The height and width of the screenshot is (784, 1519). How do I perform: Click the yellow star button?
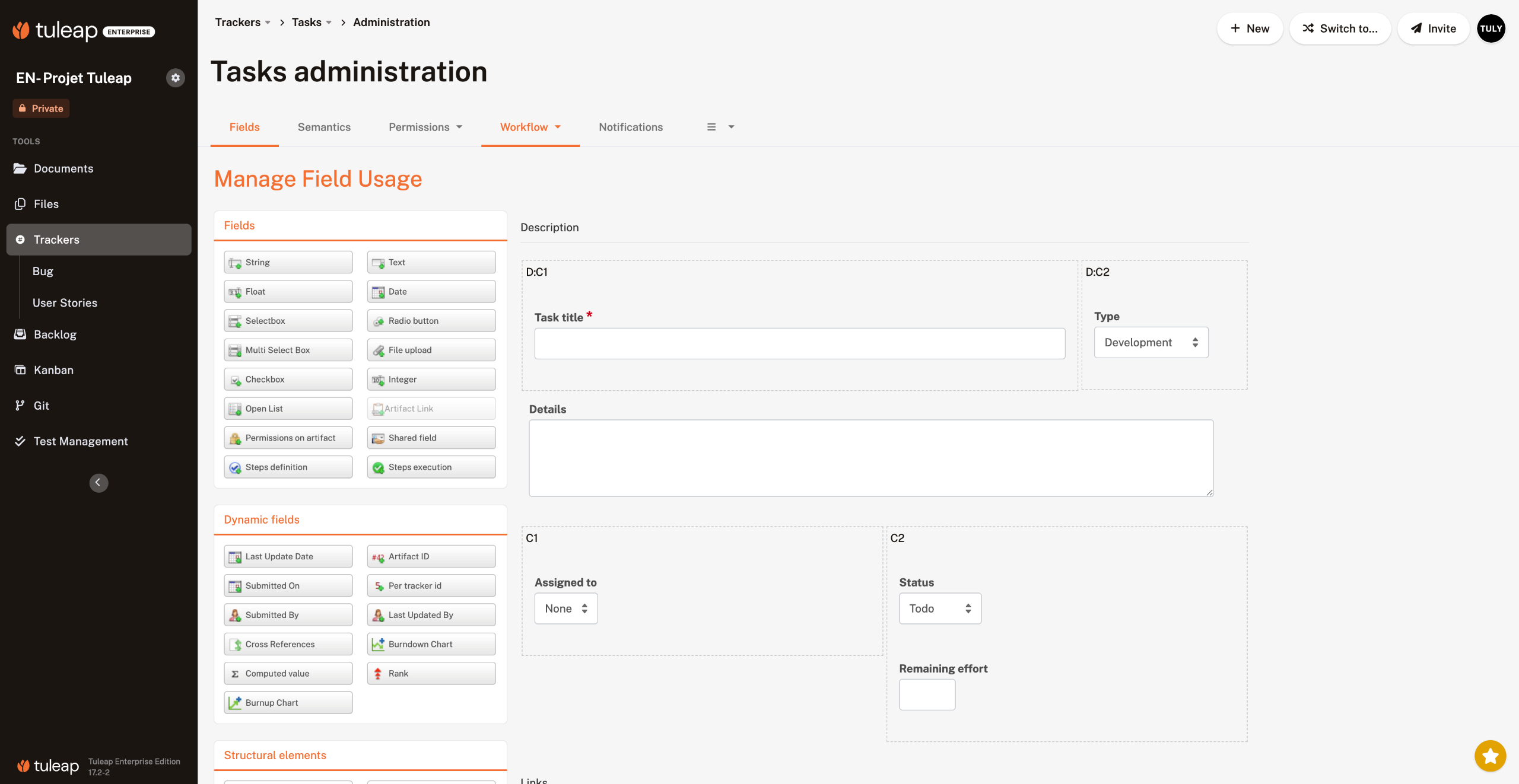coord(1490,756)
